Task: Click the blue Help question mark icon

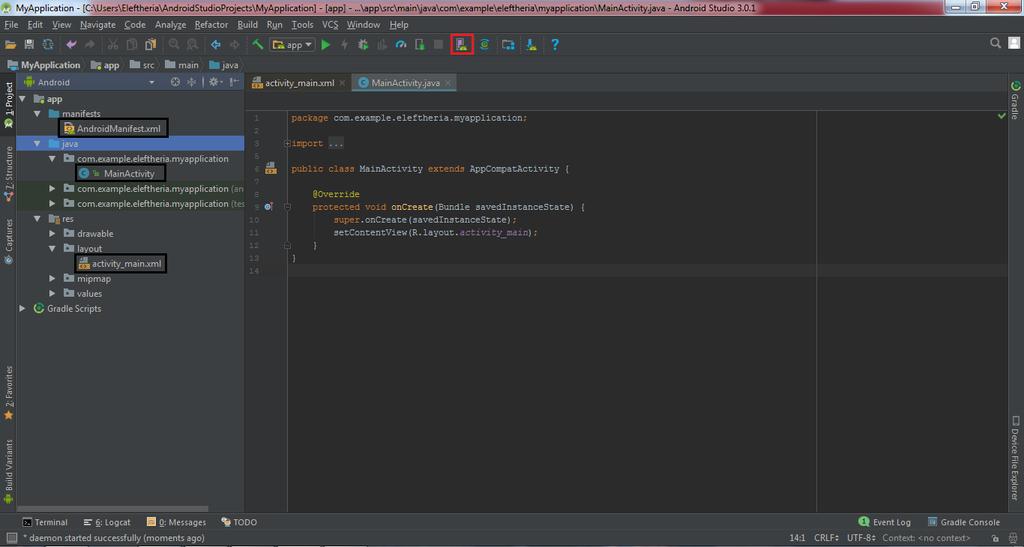Action: coord(554,44)
